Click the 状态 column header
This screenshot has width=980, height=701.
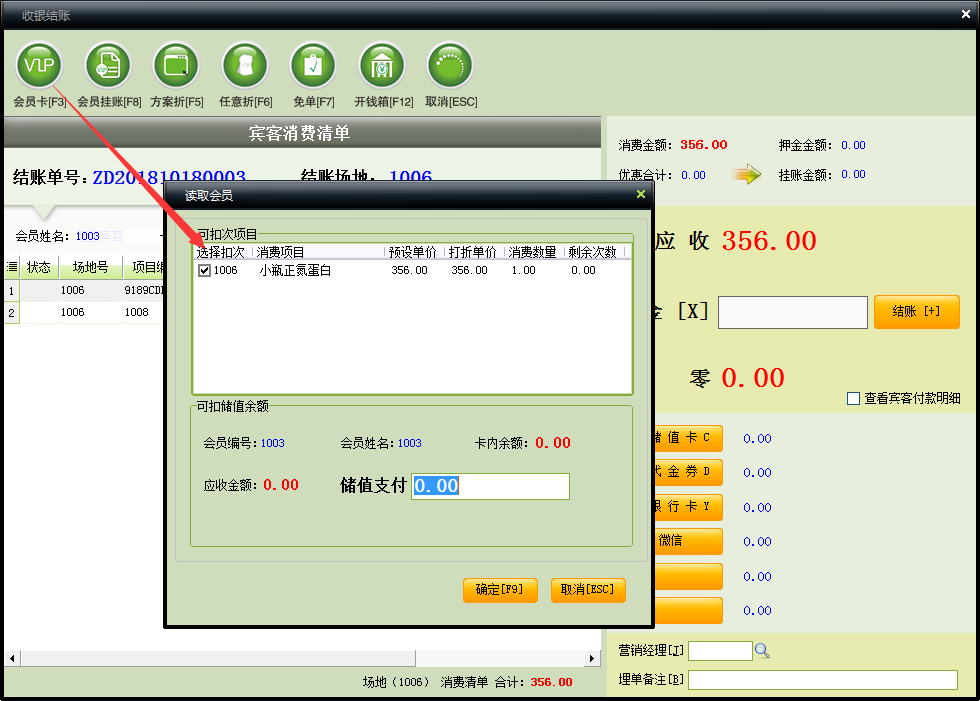coord(39,267)
